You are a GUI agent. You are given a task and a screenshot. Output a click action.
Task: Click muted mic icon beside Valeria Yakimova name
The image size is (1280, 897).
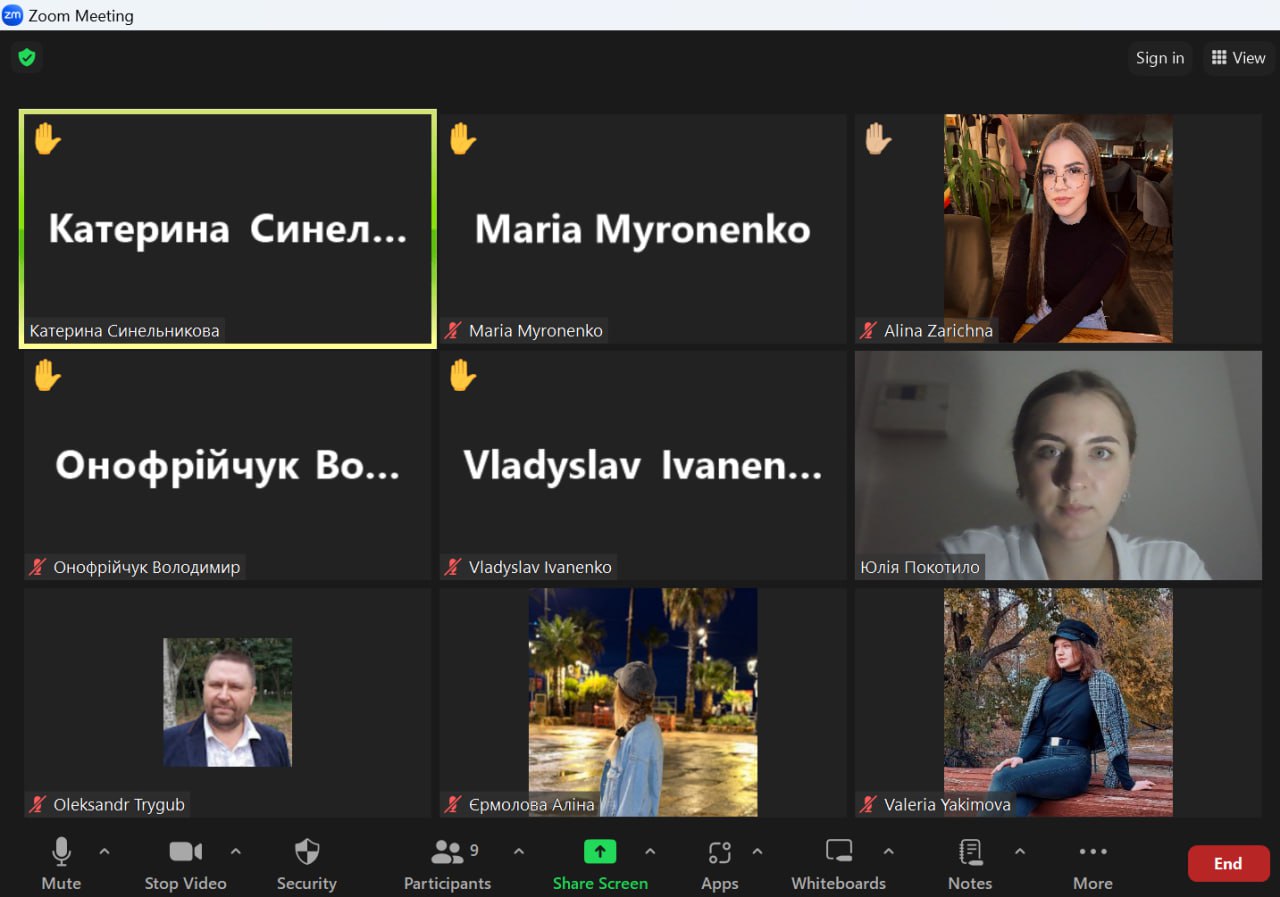869,804
